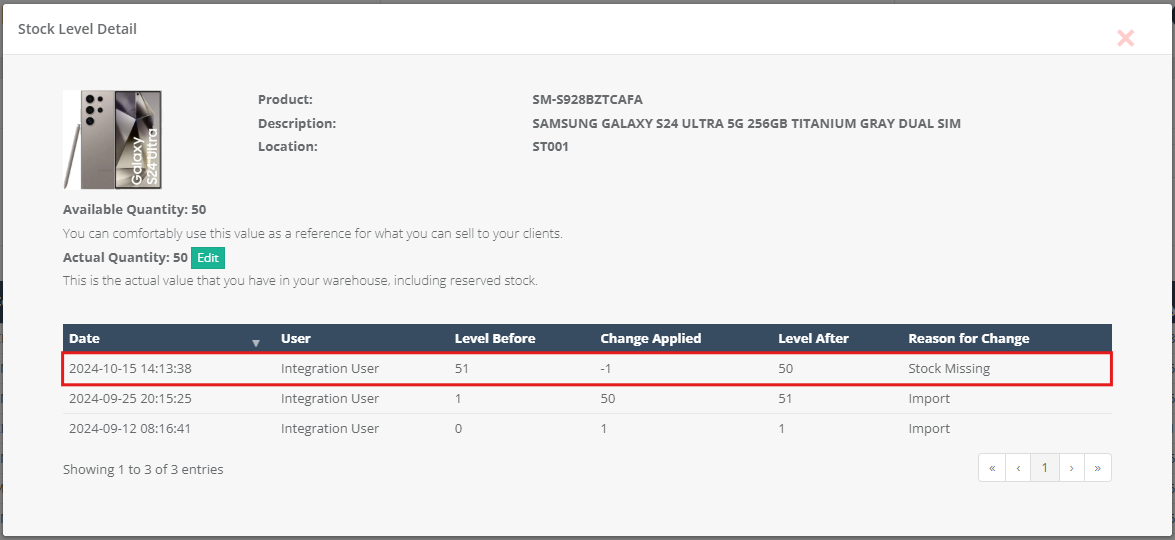Click the Reason for Change header
Image resolution: width=1175 pixels, height=540 pixels.
968,339
